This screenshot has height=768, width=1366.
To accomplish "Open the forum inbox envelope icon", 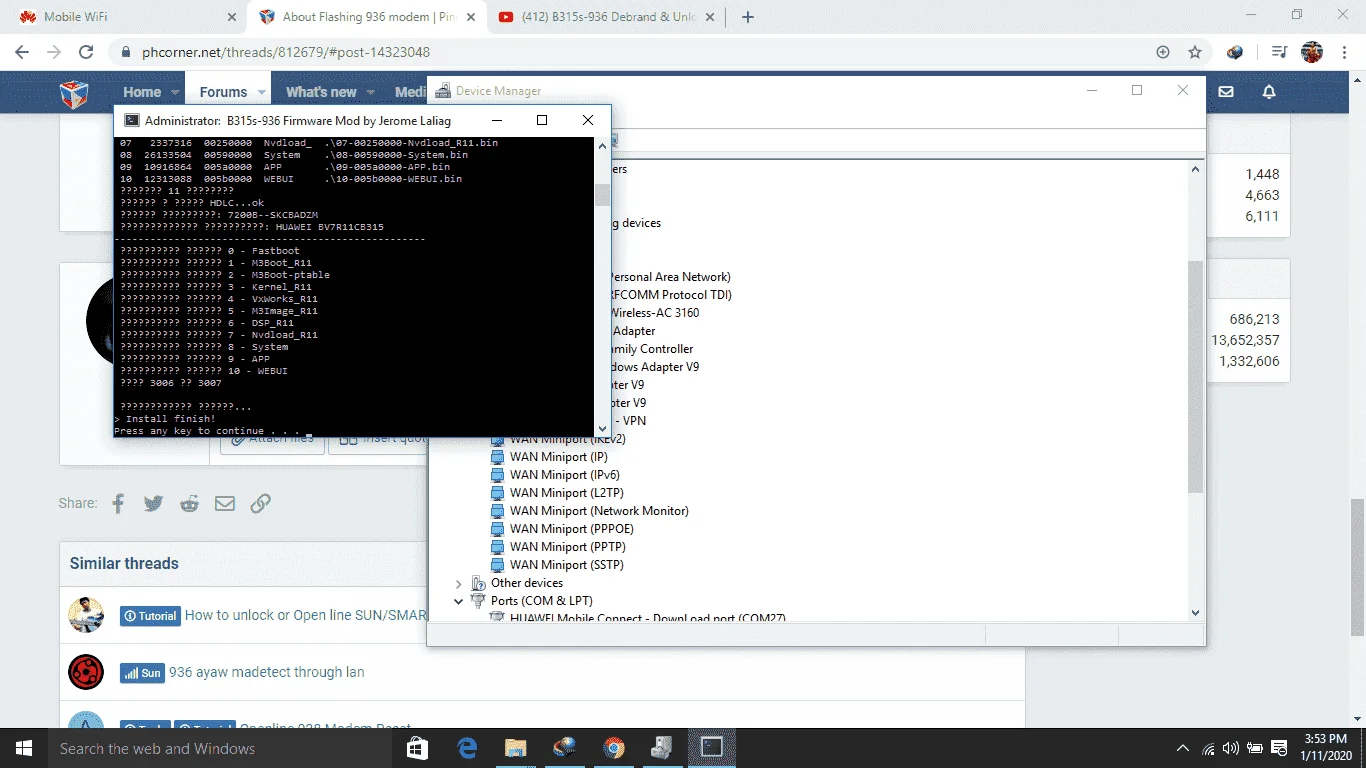I will (1226, 92).
